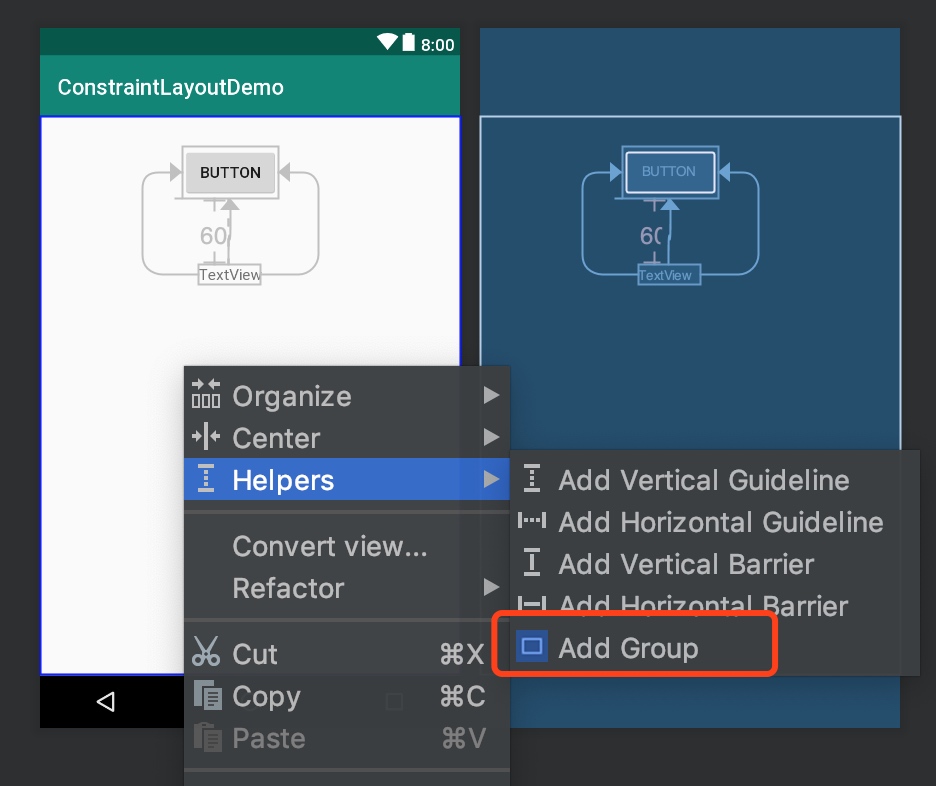Screen dimensions: 936x786
Task: Click the Add Horizontal Guideline icon
Action: pyautogui.click(x=531, y=521)
